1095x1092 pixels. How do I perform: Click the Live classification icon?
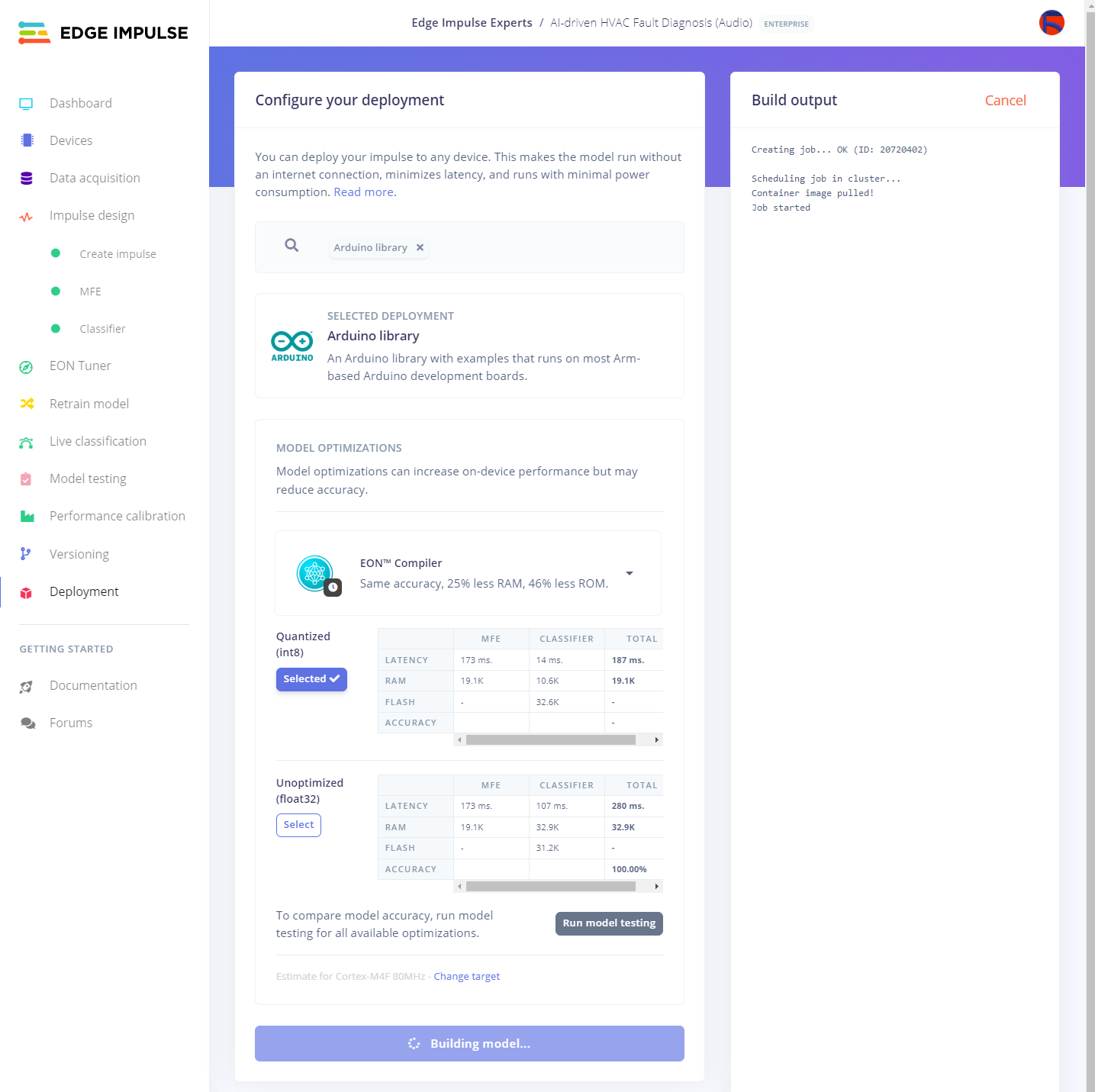click(x=26, y=442)
